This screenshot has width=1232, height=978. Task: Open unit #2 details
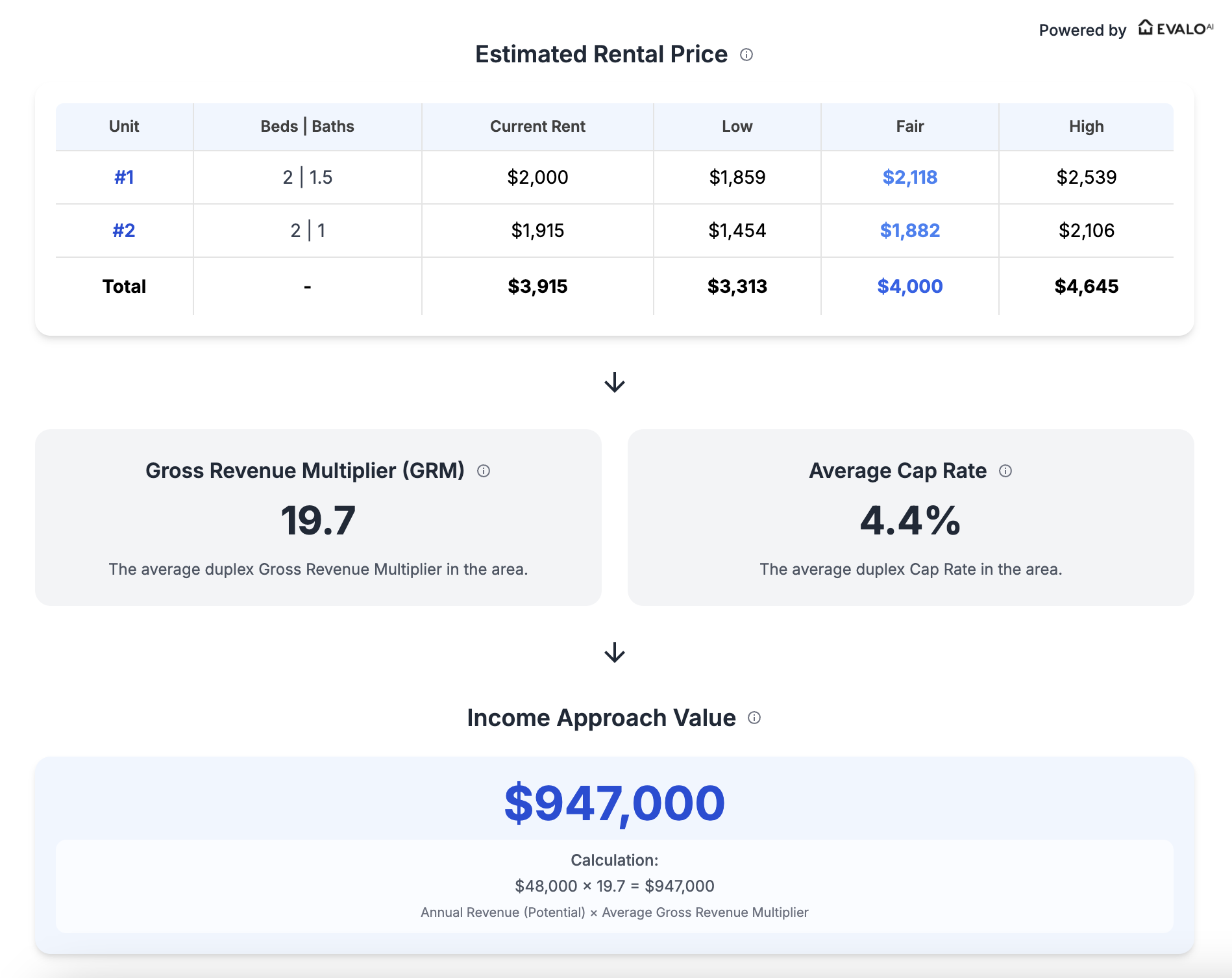coord(124,231)
